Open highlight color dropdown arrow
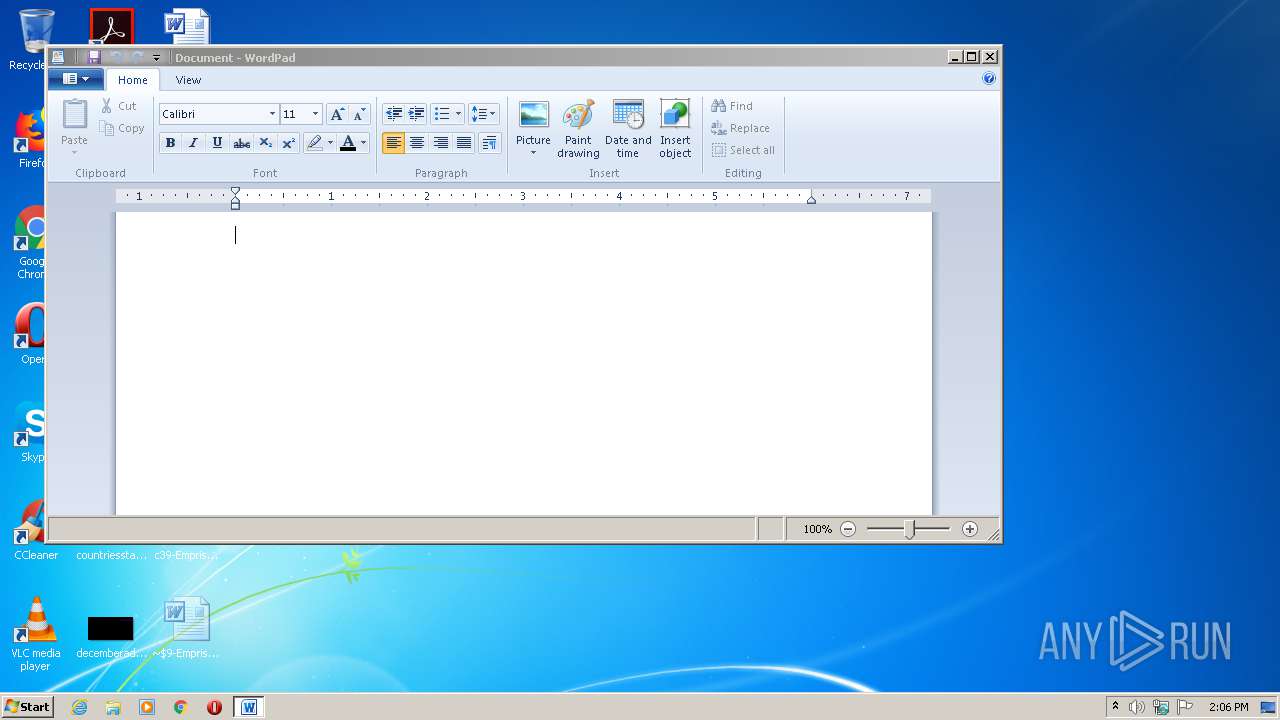 (330, 143)
